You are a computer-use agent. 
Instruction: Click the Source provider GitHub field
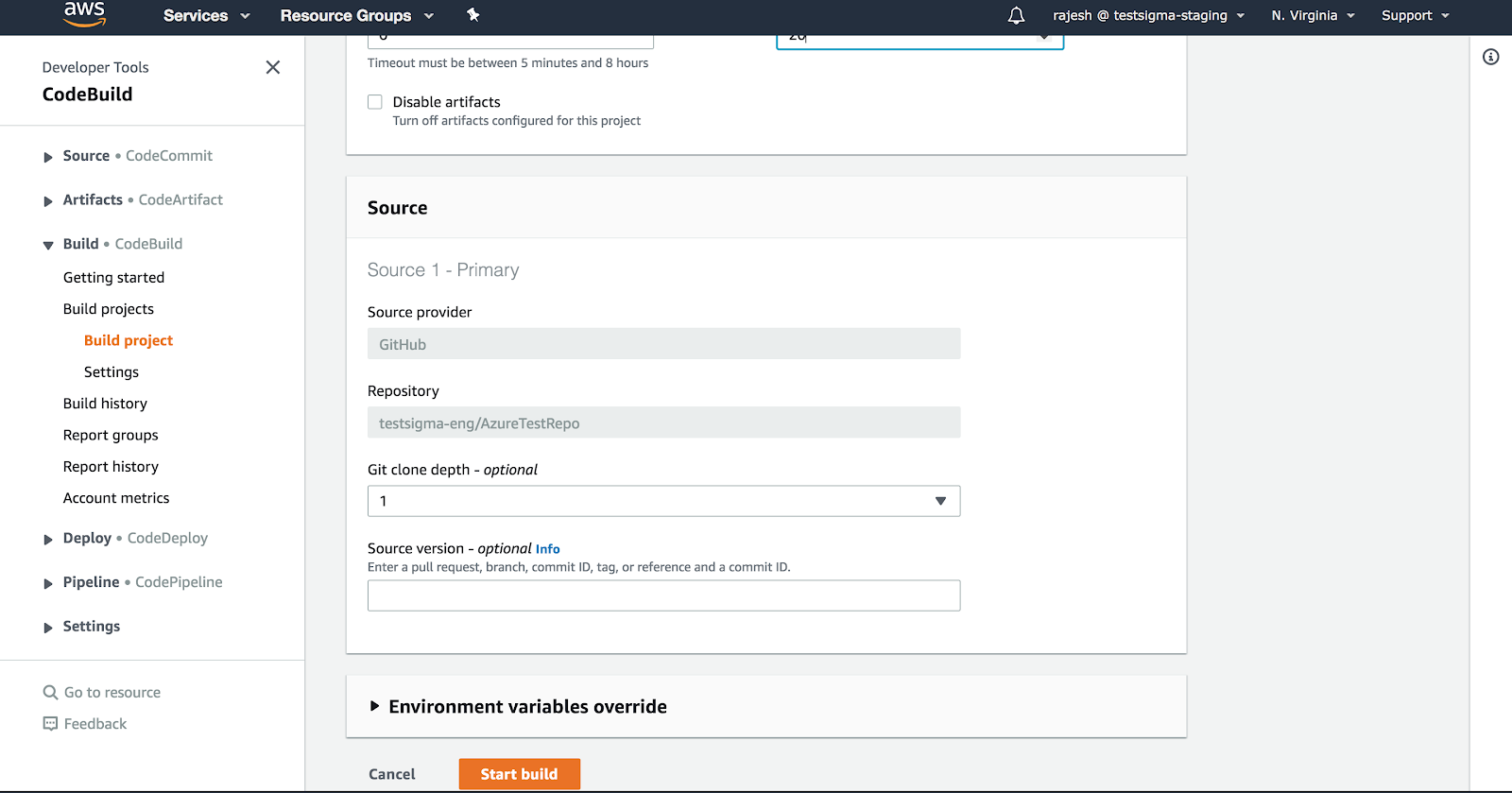tap(663, 344)
